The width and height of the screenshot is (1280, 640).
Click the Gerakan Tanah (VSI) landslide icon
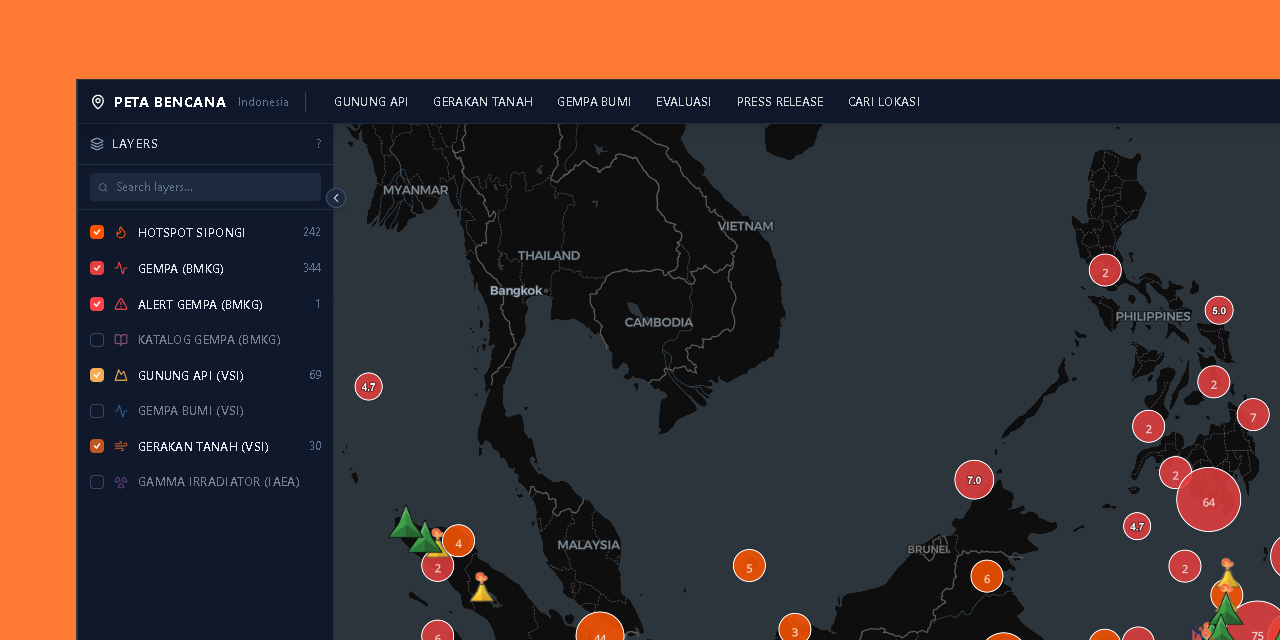coord(121,446)
